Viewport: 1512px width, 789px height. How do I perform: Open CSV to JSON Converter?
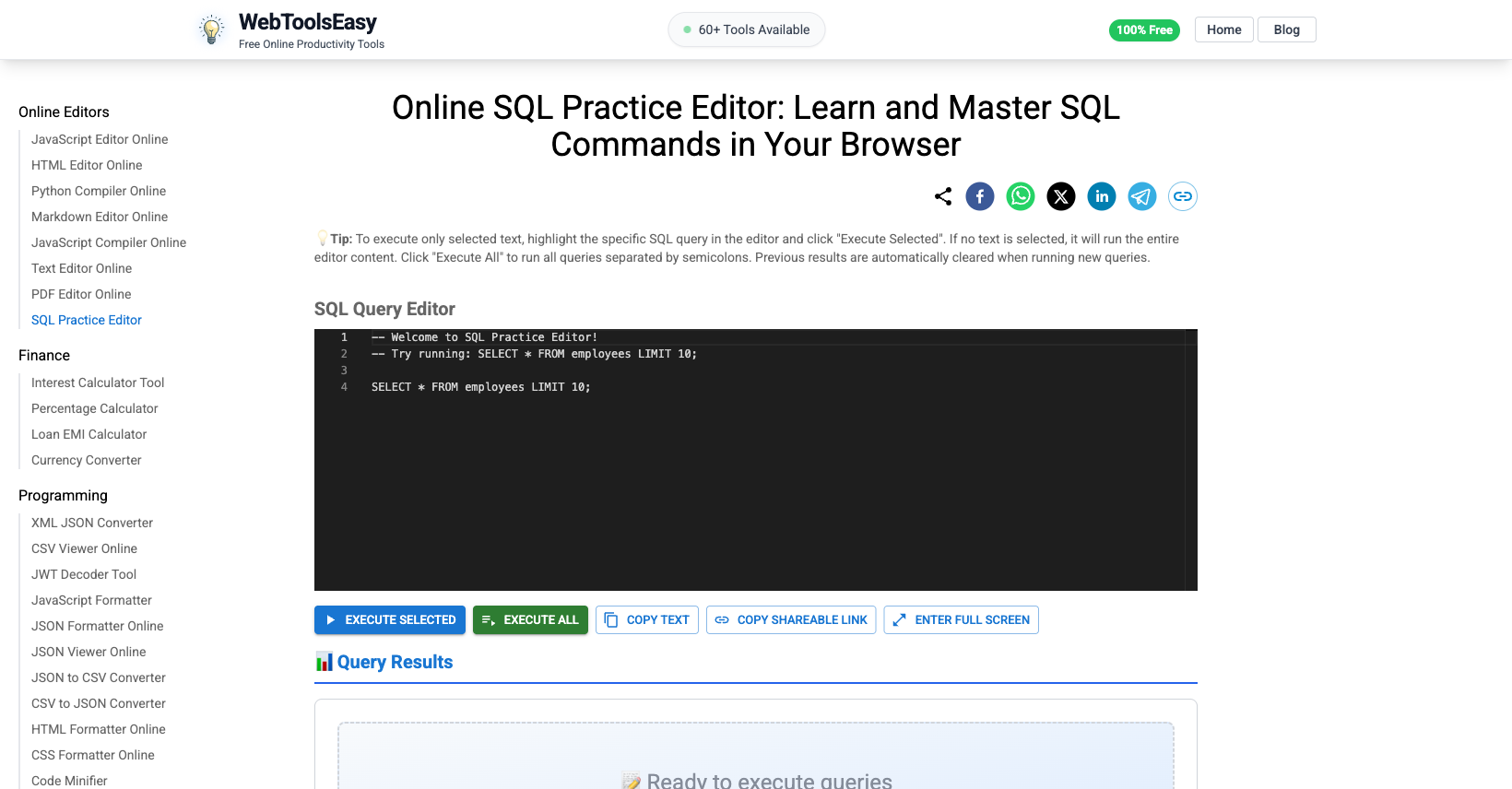[99, 703]
